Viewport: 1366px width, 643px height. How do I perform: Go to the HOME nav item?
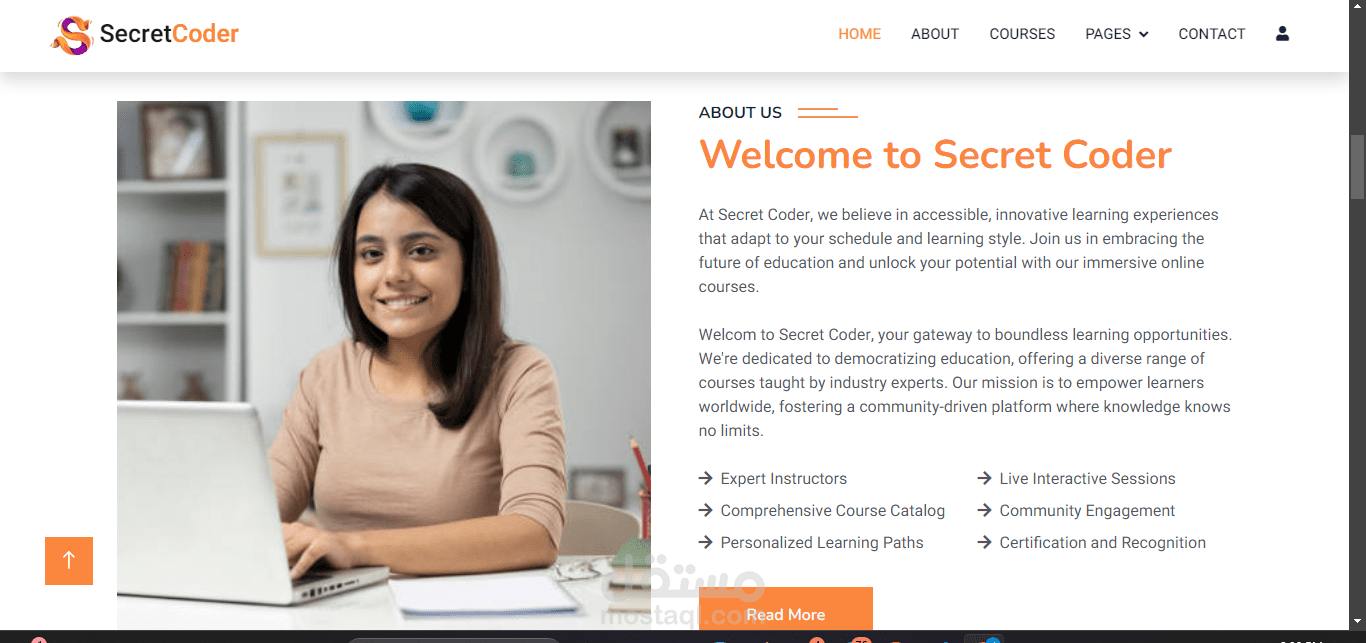(x=859, y=34)
